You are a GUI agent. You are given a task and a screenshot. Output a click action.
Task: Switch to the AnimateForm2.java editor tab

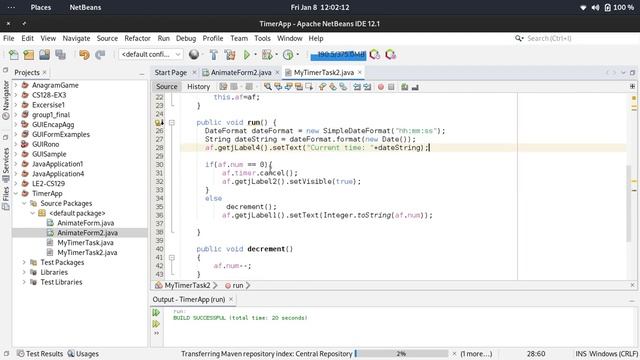[241, 73]
